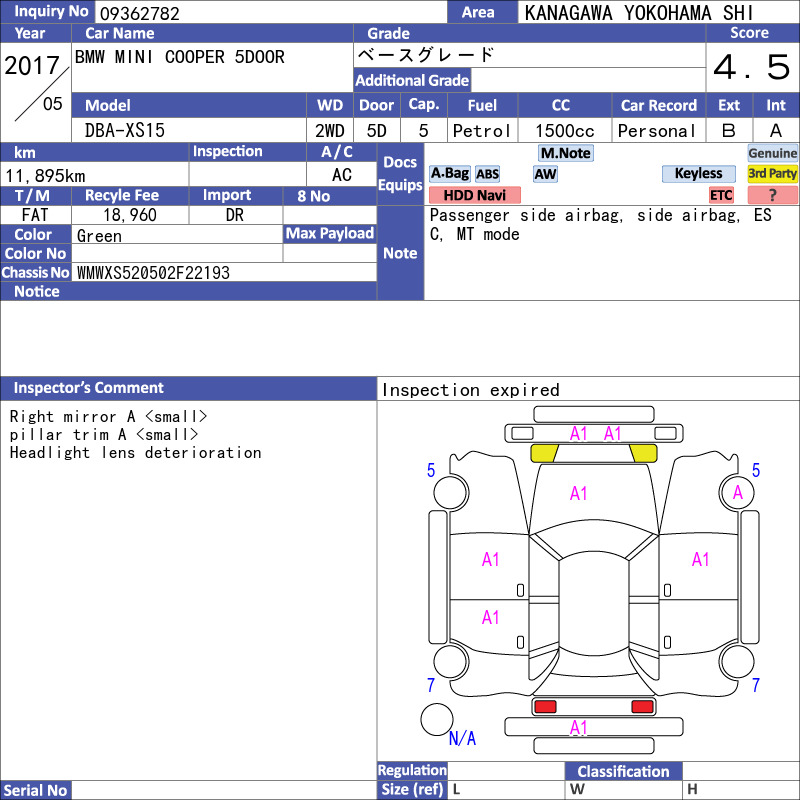Select the AW alloy wheel badge
The height and width of the screenshot is (800, 800).
545,174
